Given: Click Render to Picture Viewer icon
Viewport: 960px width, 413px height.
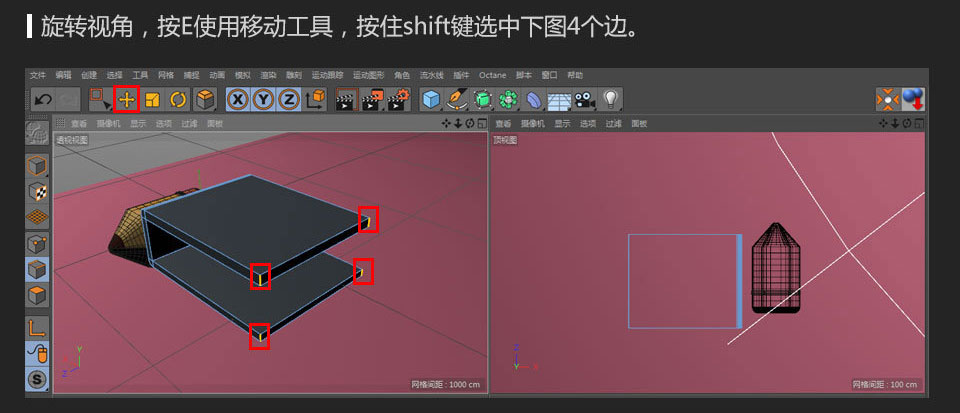Looking at the screenshot, I should (x=372, y=100).
